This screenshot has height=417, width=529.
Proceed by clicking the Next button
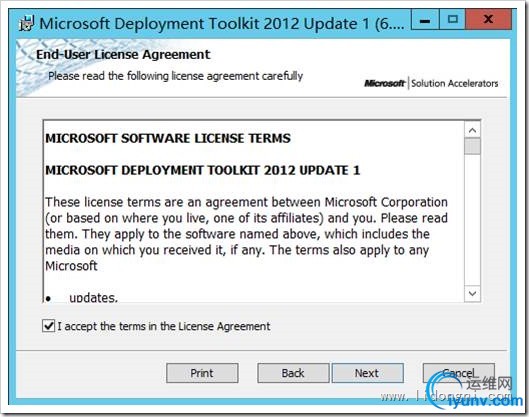click(367, 373)
